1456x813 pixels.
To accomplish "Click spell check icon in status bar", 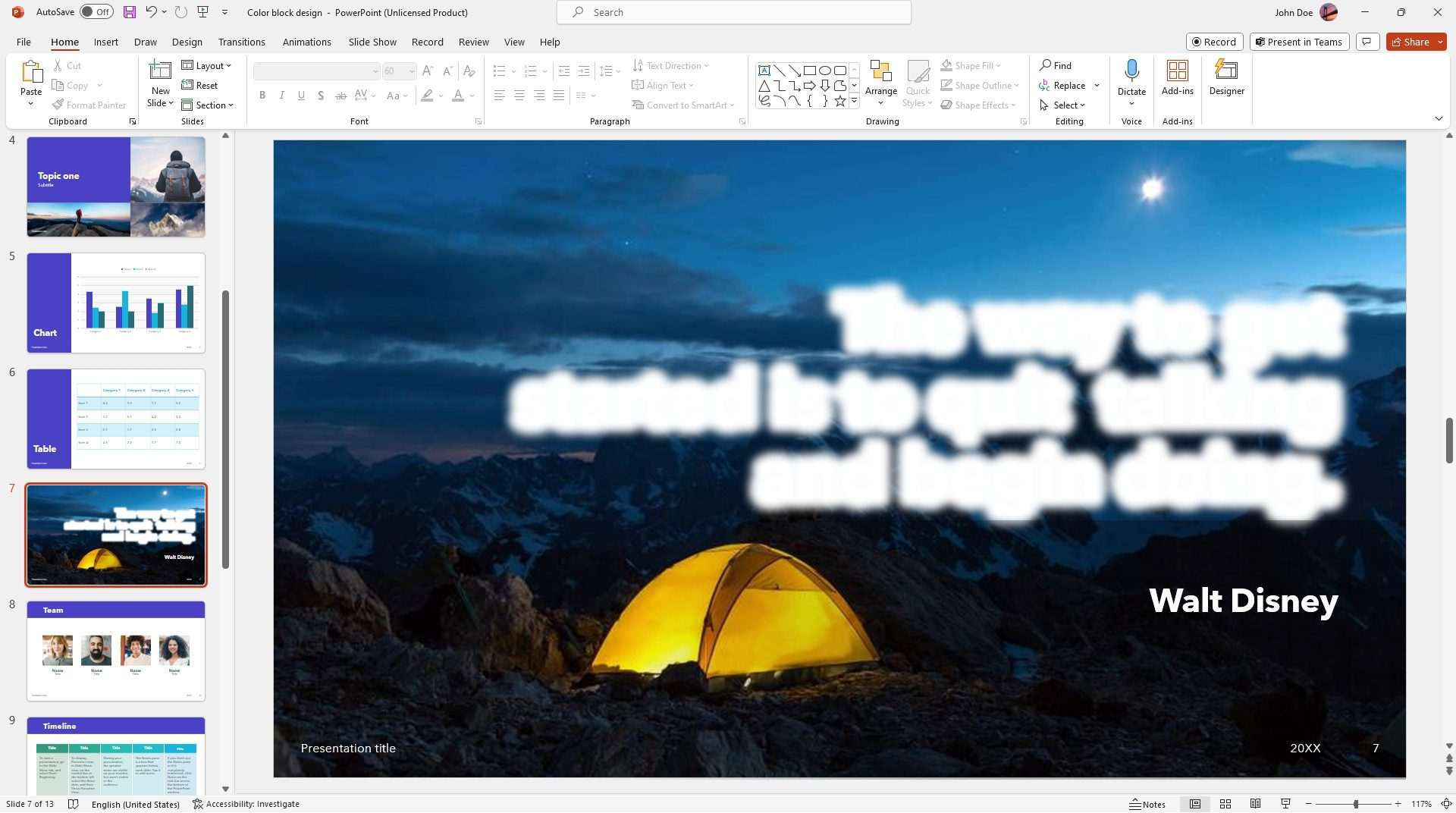I will click(73, 804).
